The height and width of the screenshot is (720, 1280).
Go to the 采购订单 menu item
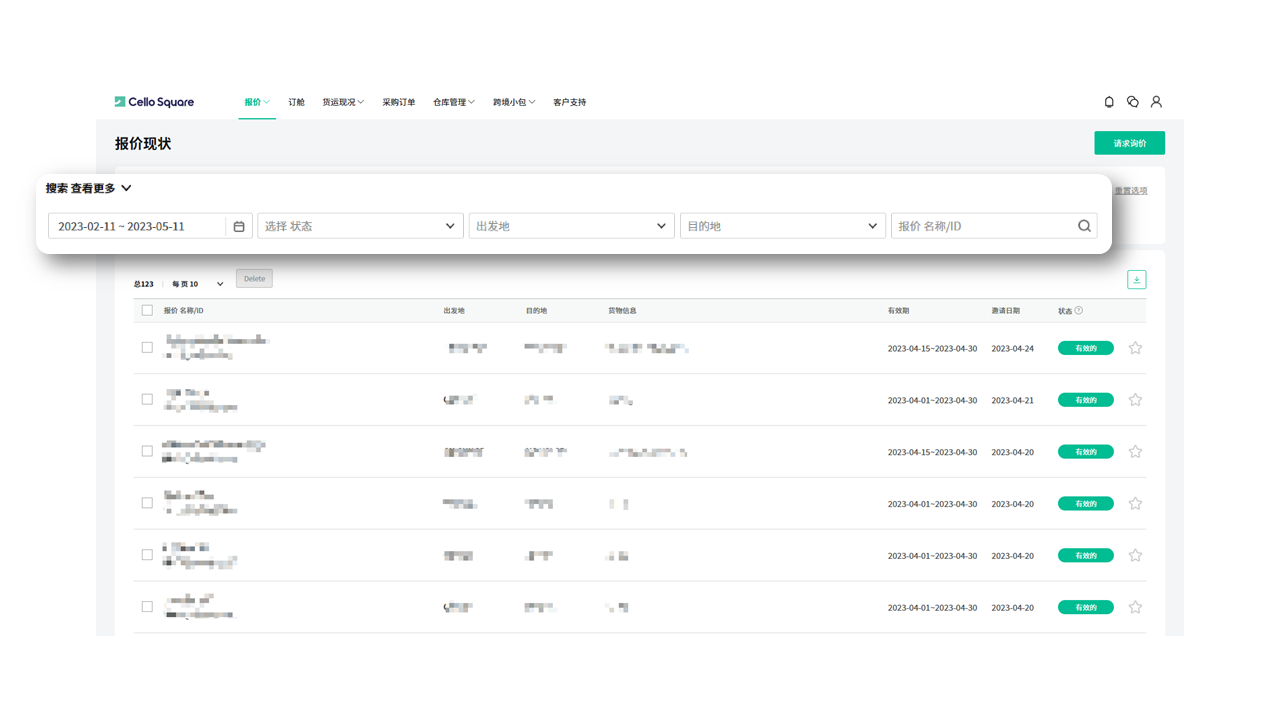coord(398,102)
